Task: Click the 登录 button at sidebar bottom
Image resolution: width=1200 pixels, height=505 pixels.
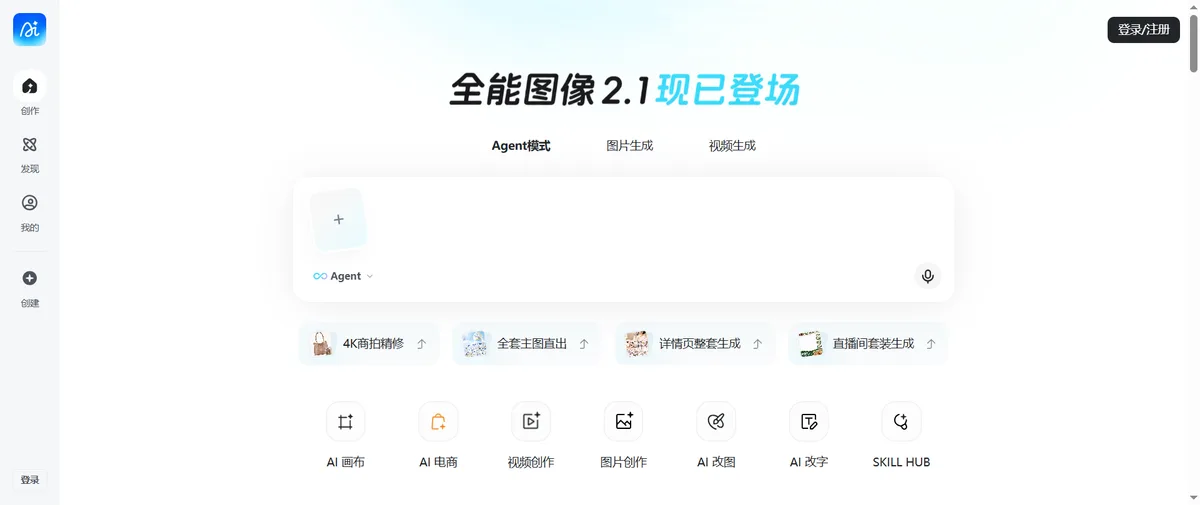Action: coord(30,480)
